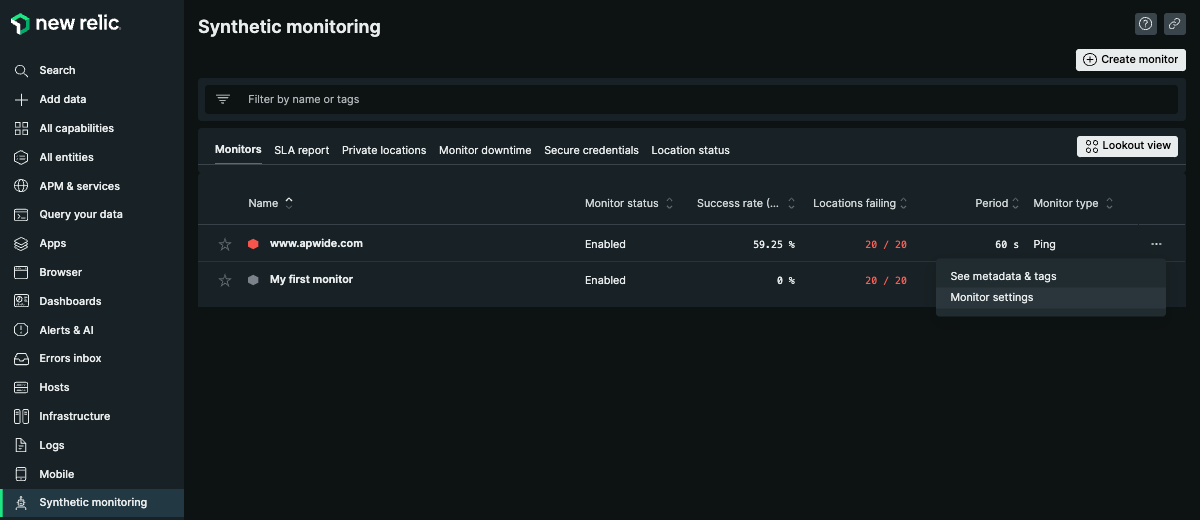Click the Infrastructure sidebar icon

pyautogui.click(x=21, y=416)
